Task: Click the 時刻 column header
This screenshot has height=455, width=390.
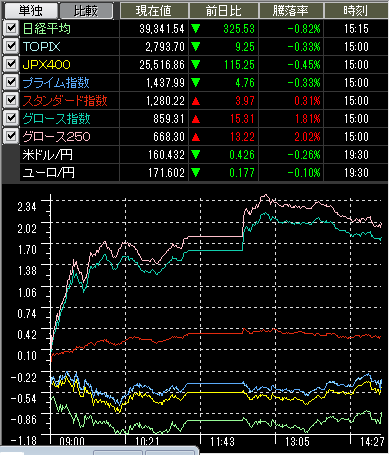Action: click(x=356, y=11)
